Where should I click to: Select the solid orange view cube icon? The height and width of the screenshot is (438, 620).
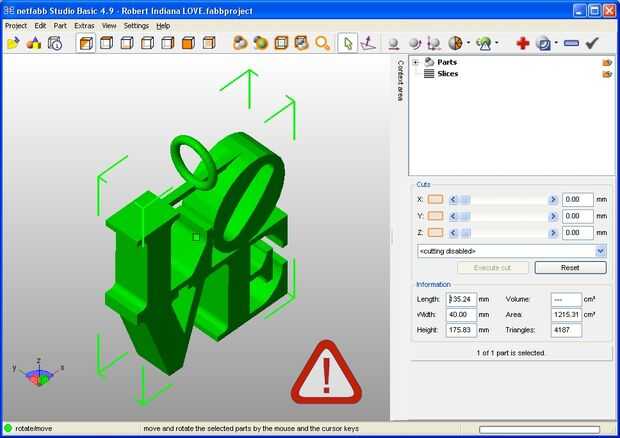coord(188,43)
